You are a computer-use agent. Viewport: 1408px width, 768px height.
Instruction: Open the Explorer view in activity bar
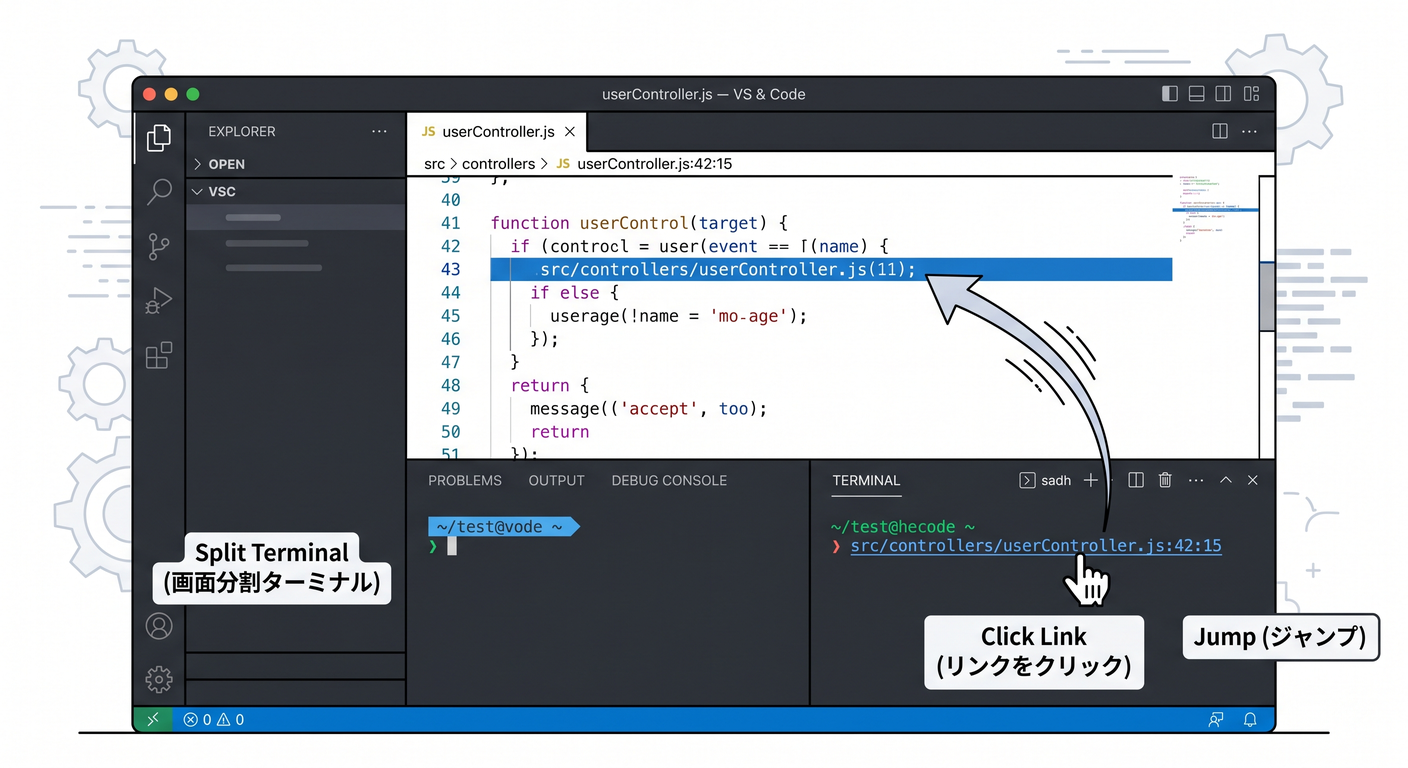tap(159, 138)
